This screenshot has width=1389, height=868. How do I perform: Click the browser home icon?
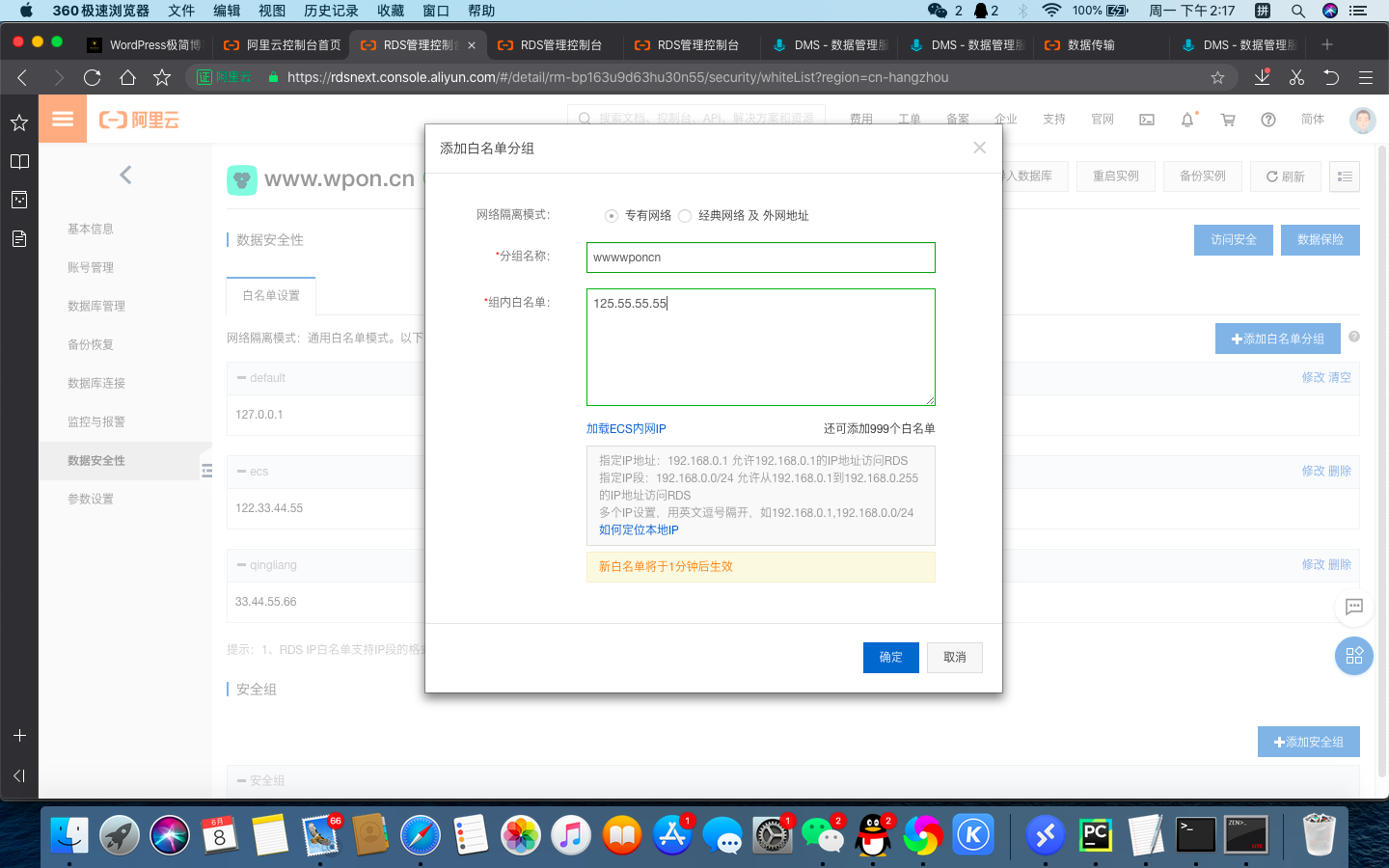click(127, 77)
